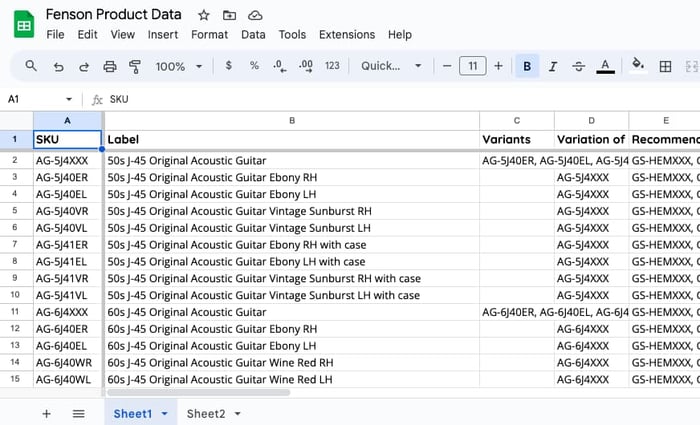Open more number formats (123)
700x425 pixels.
tap(332, 66)
